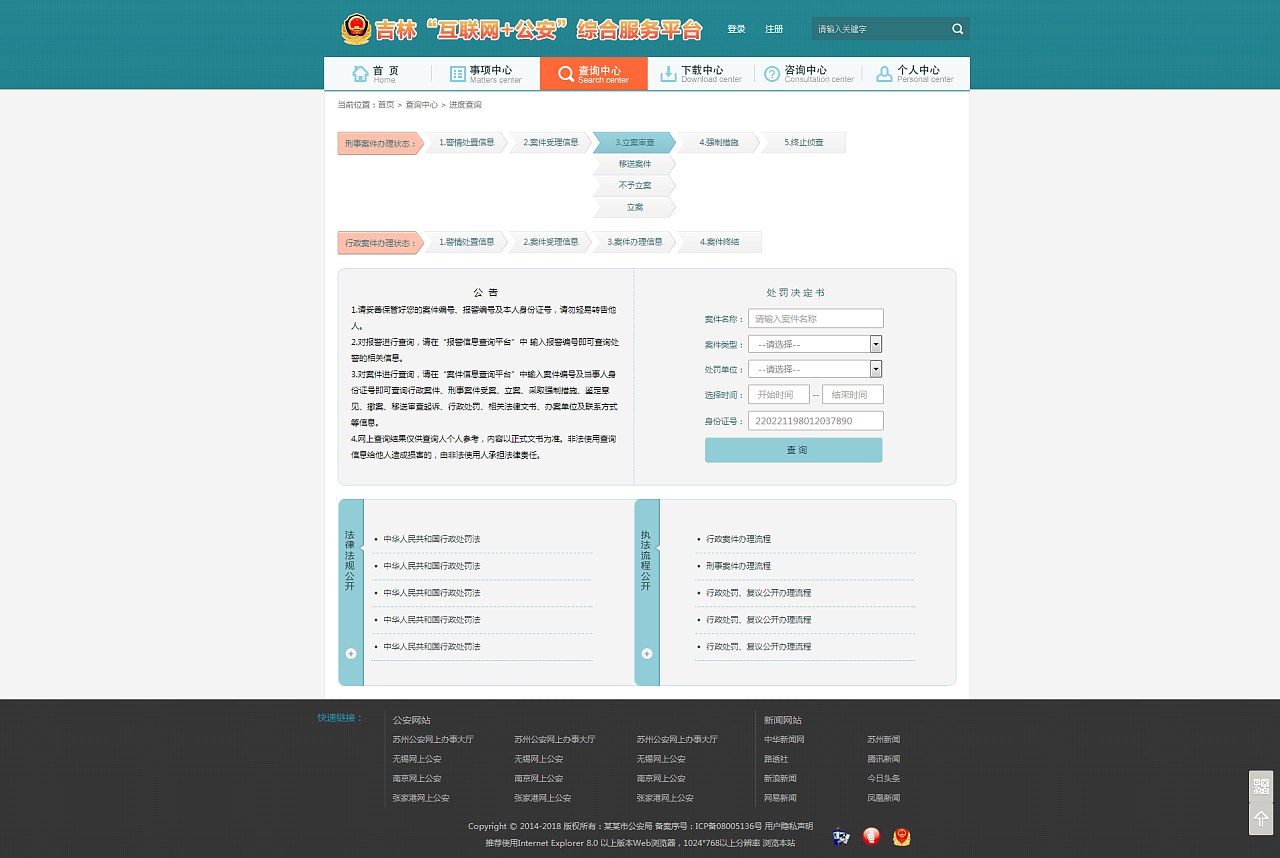Open the 刑事案件办理流程 link
The image size is (1280, 858).
[x=738, y=566]
